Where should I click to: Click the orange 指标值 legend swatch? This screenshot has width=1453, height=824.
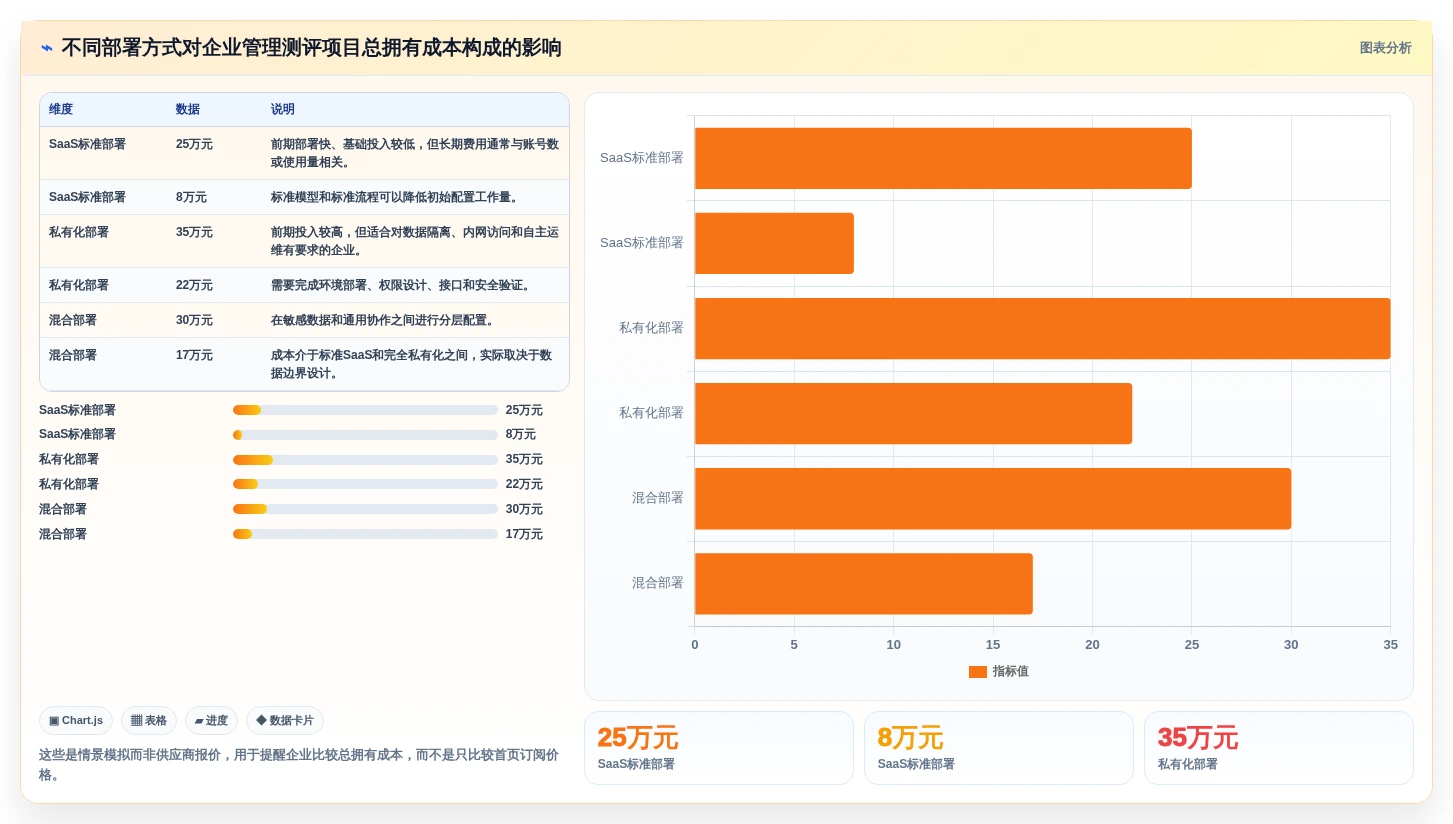(x=977, y=672)
